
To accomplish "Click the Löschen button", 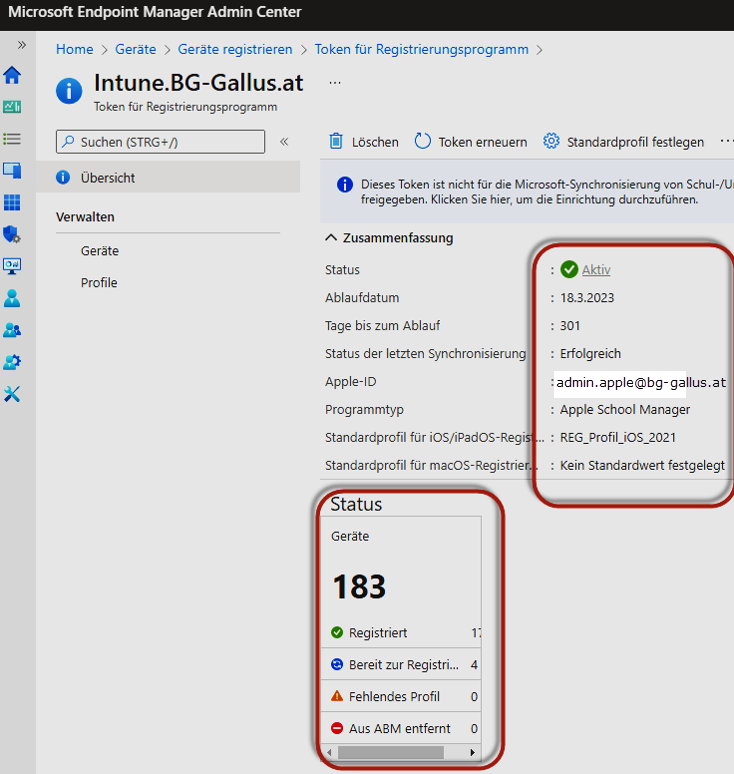I will (x=364, y=142).
